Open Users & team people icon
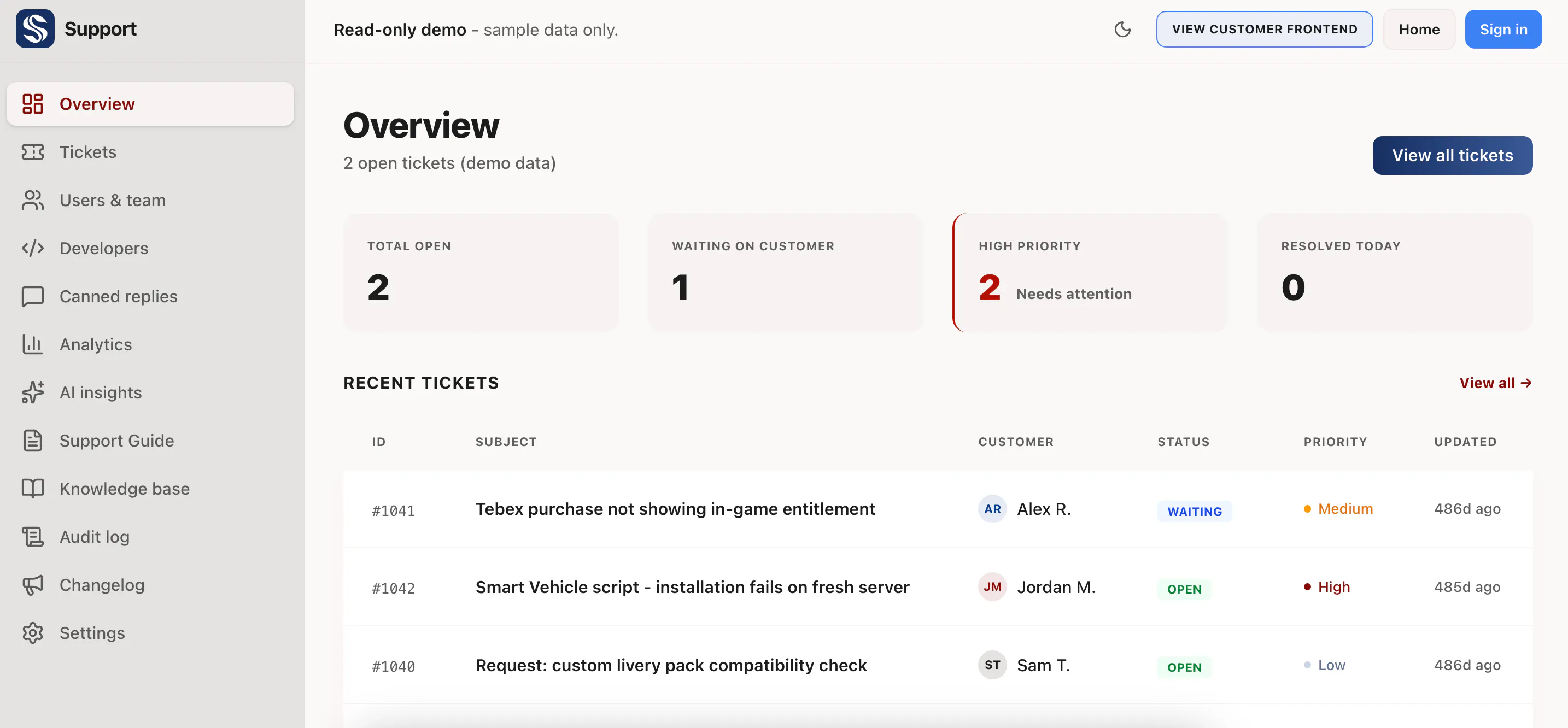Screen dimensions: 1568x728 pos(33,199)
